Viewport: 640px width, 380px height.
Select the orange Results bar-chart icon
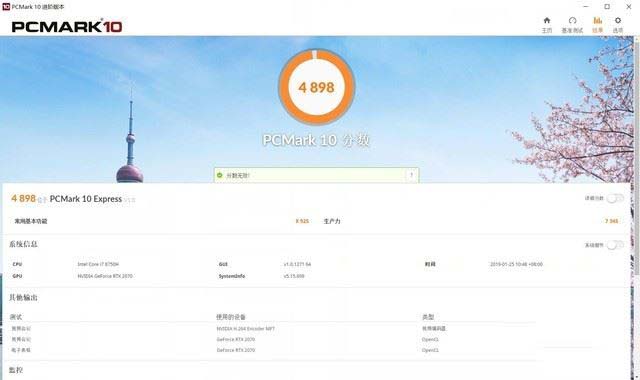click(x=598, y=20)
